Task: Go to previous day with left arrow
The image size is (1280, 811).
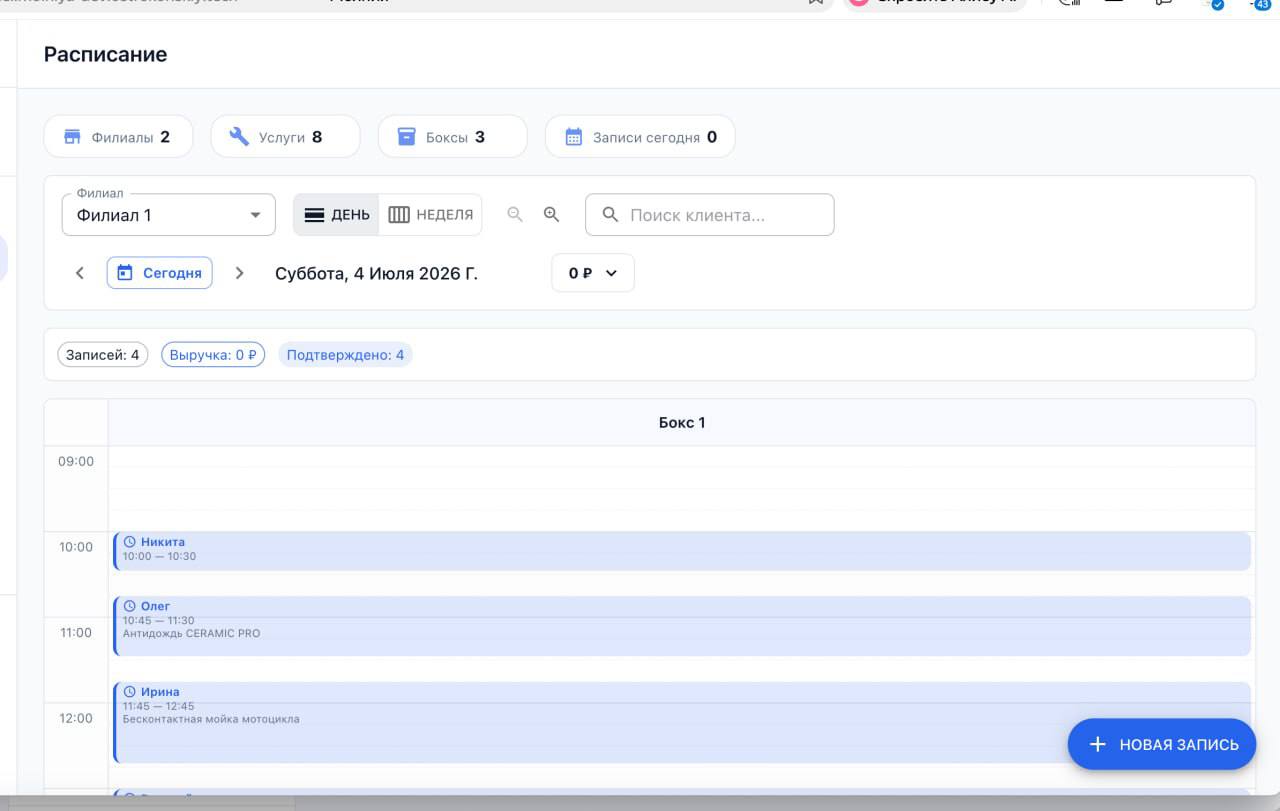Action: click(x=80, y=273)
